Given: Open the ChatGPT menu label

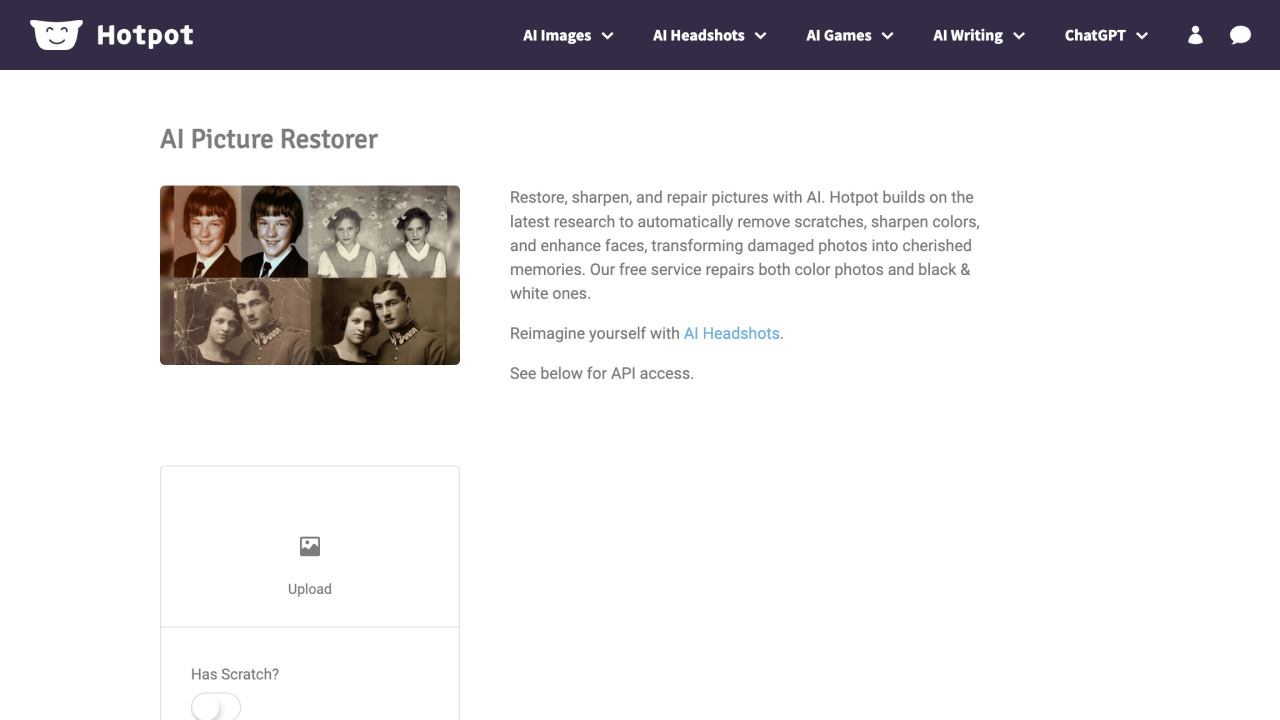Looking at the screenshot, I should pyautogui.click(x=1095, y=35).
